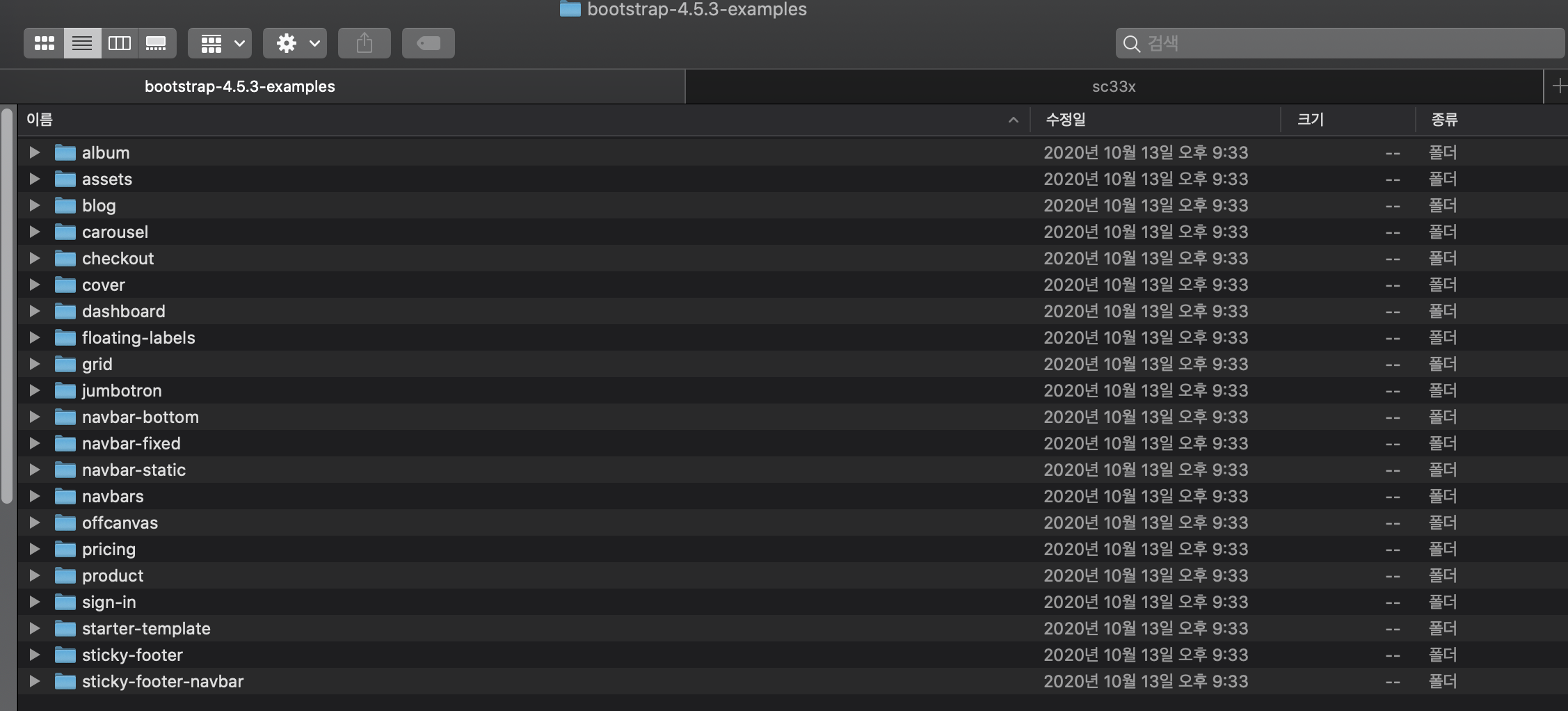The width and height of the screenshot is (1568, 711).
Task: Click the grid folder icon
Action: click(x=65, y=364)
